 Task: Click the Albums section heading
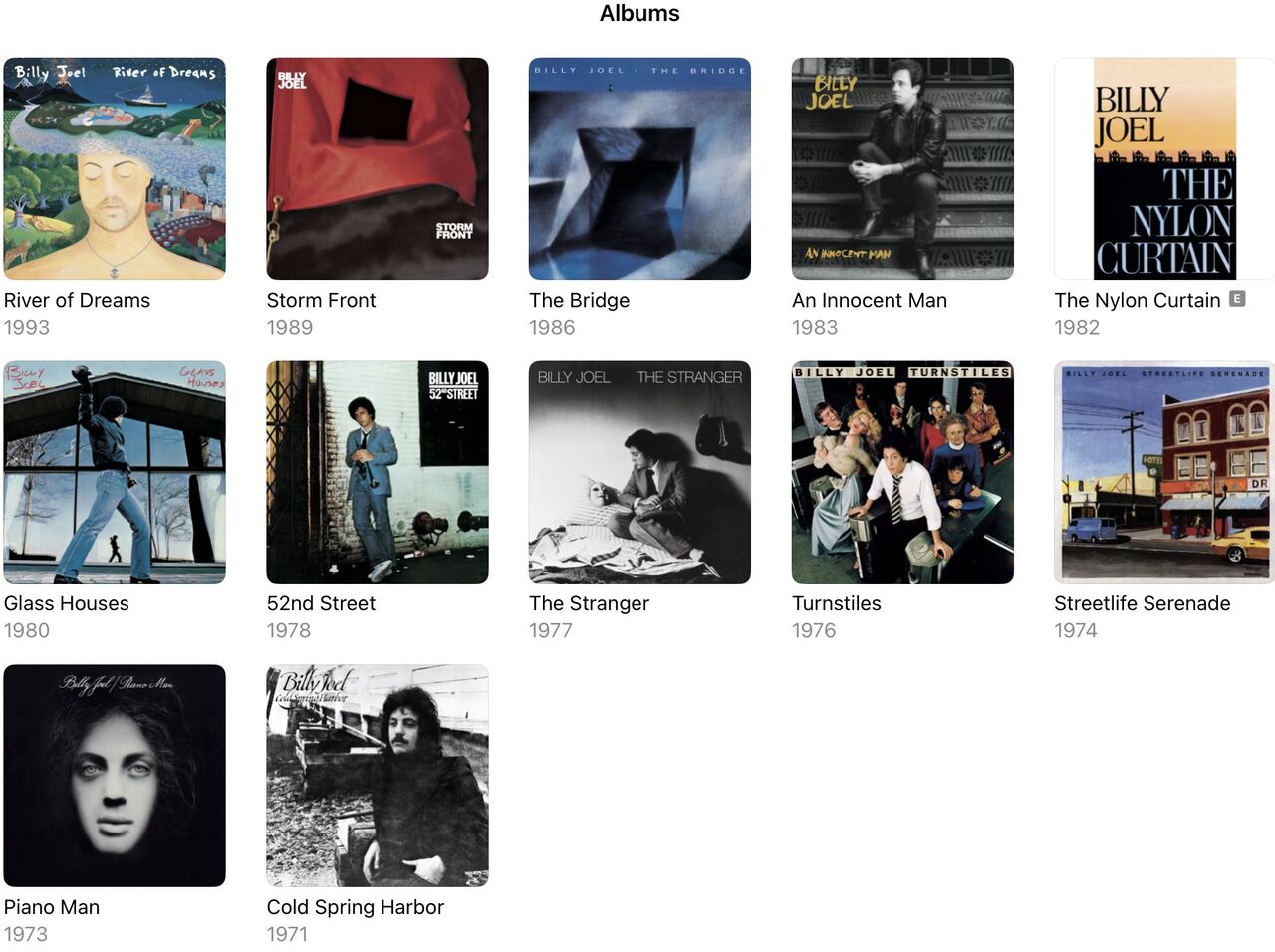tap(639, 13)
